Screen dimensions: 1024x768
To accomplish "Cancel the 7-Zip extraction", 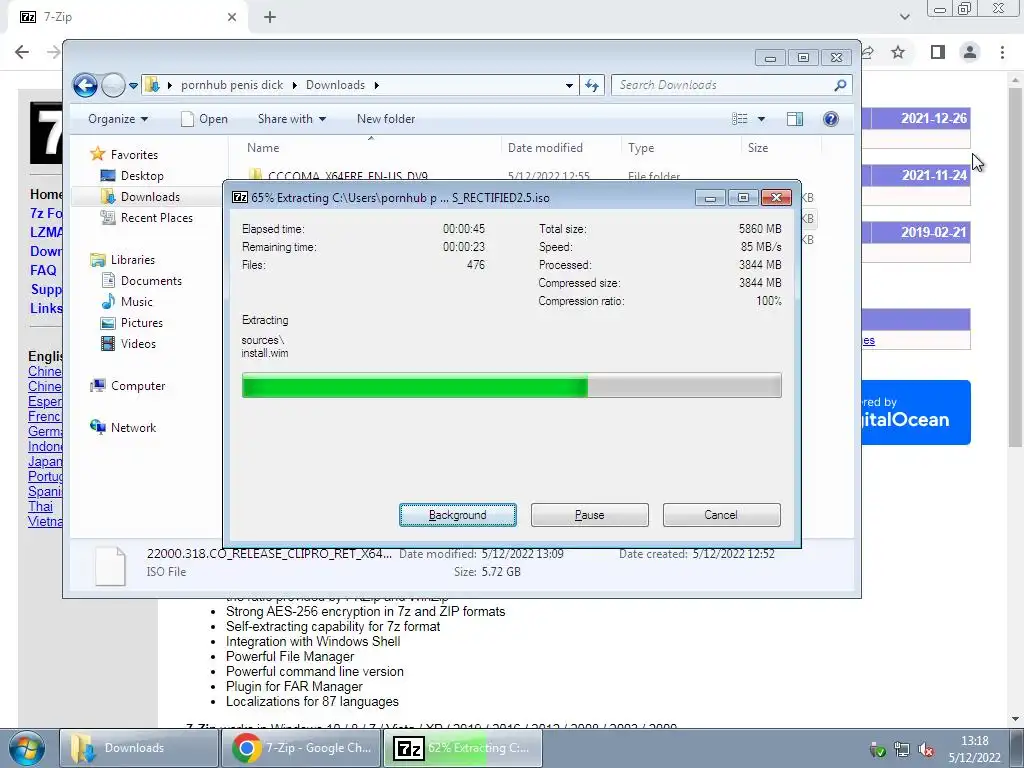I will pos(721,515).
